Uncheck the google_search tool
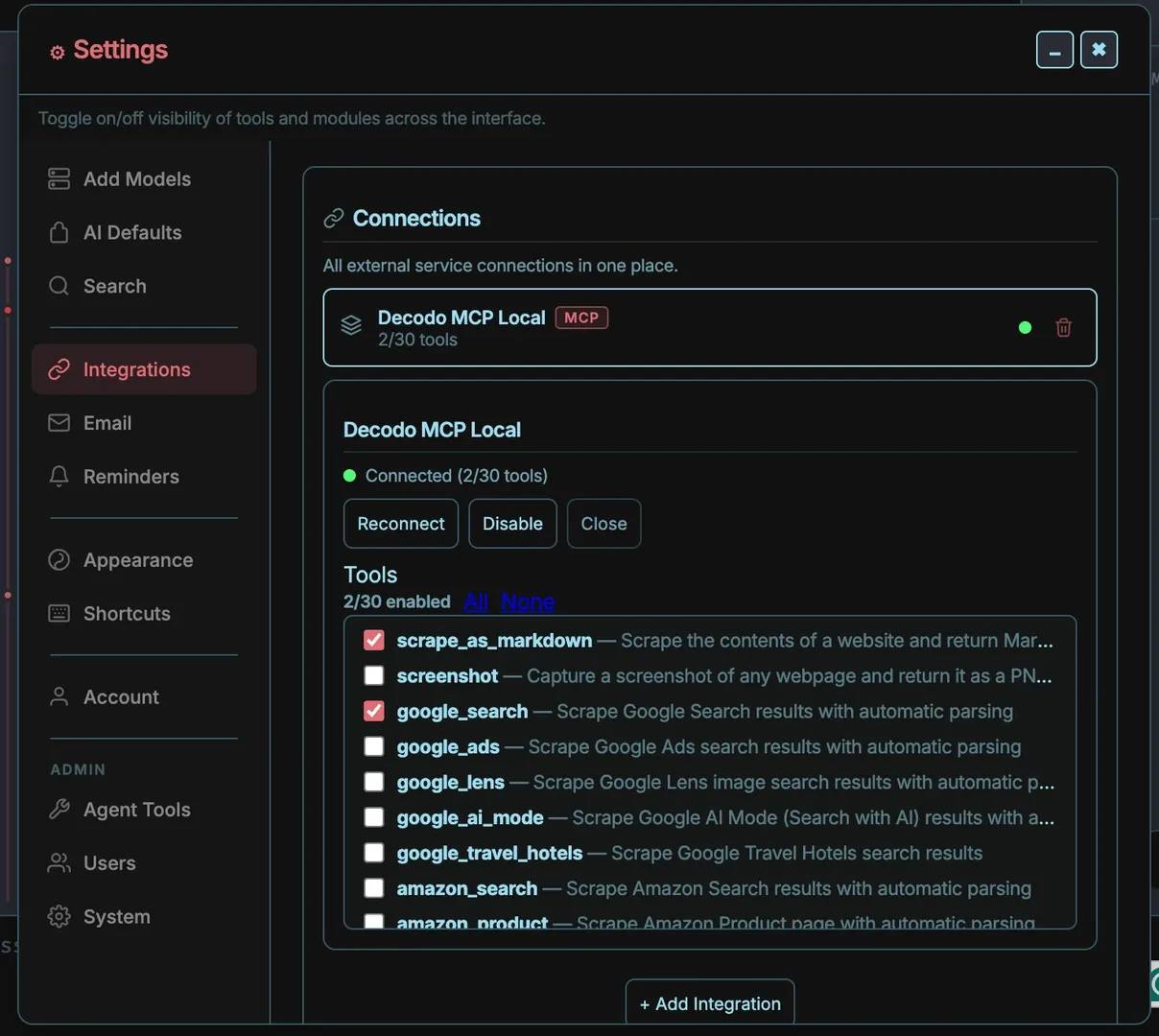This screenshot has height=1036, width=1159. point(374,711)
